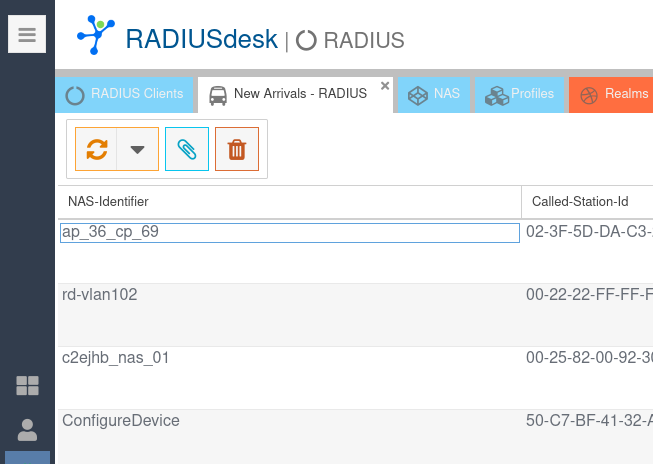The width and height of the screenshot is (653, 464).
Task: Select the c2ejhb_nas_01 row
Action: (289, 358)
